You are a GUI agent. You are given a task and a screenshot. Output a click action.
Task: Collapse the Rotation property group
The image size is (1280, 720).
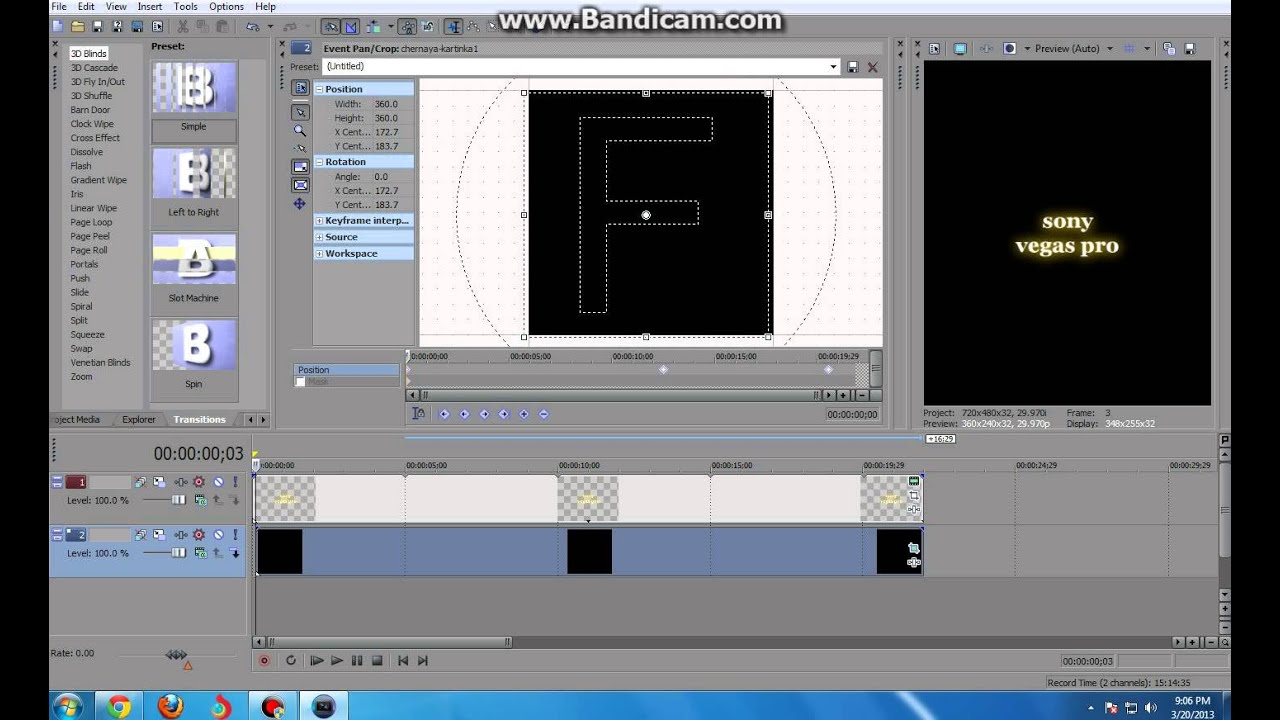[x=319, y=162]
